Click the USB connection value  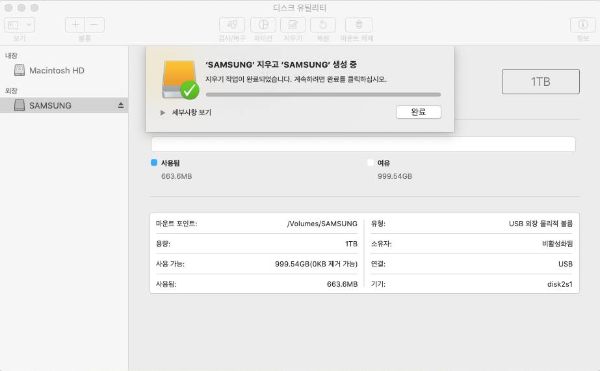[566, 264]
